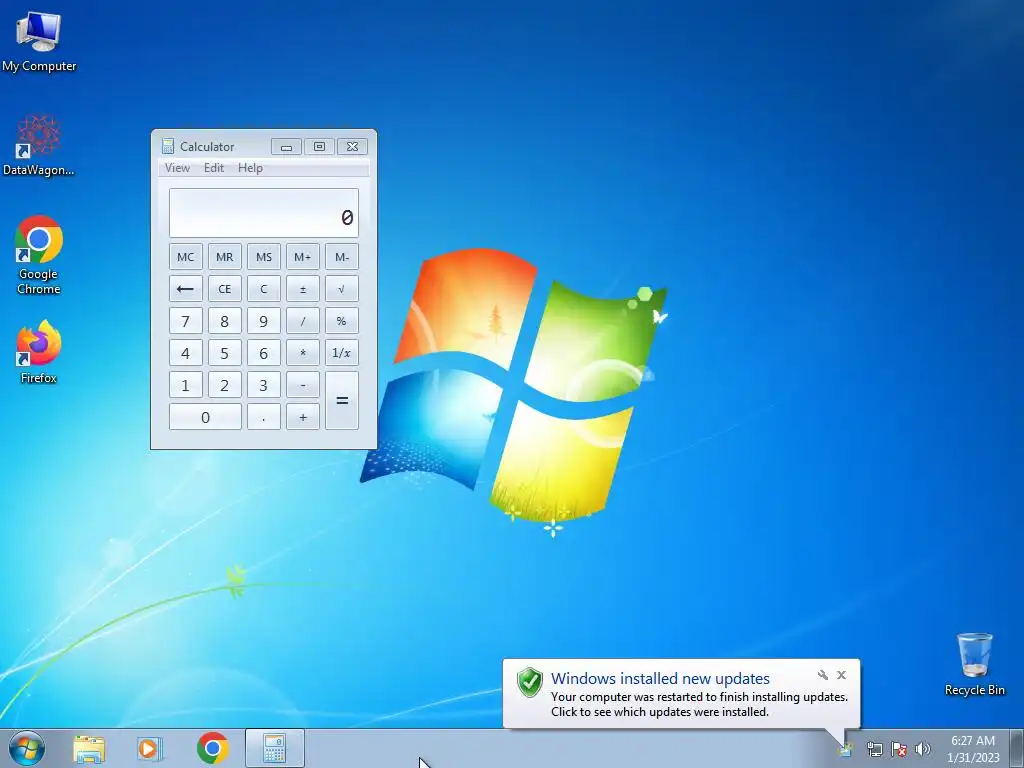Click the 4 digit button
The image size is (1024, 768).
tap(185, 353)
